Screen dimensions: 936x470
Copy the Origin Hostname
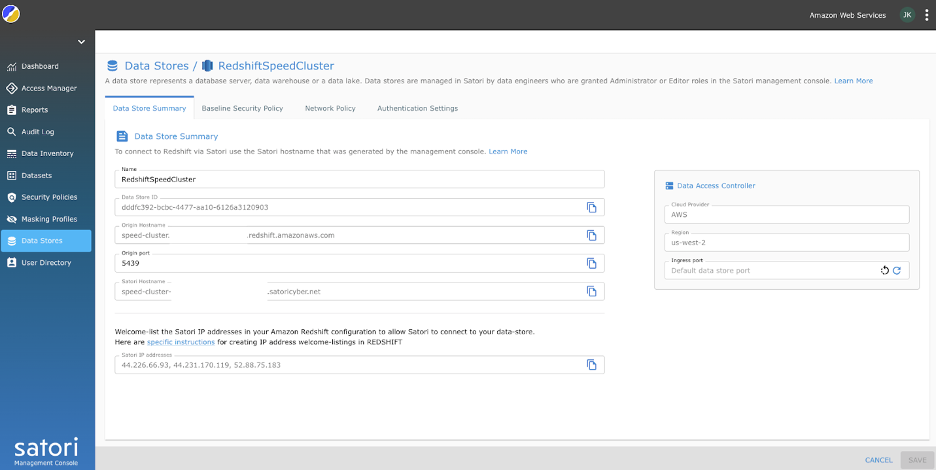[x=591, y=235]
